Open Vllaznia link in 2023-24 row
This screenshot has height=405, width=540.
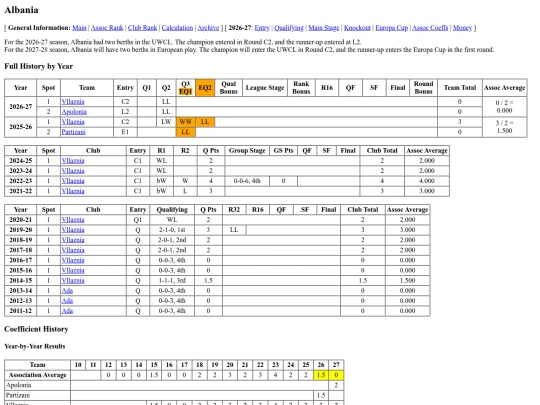(73, 171)
